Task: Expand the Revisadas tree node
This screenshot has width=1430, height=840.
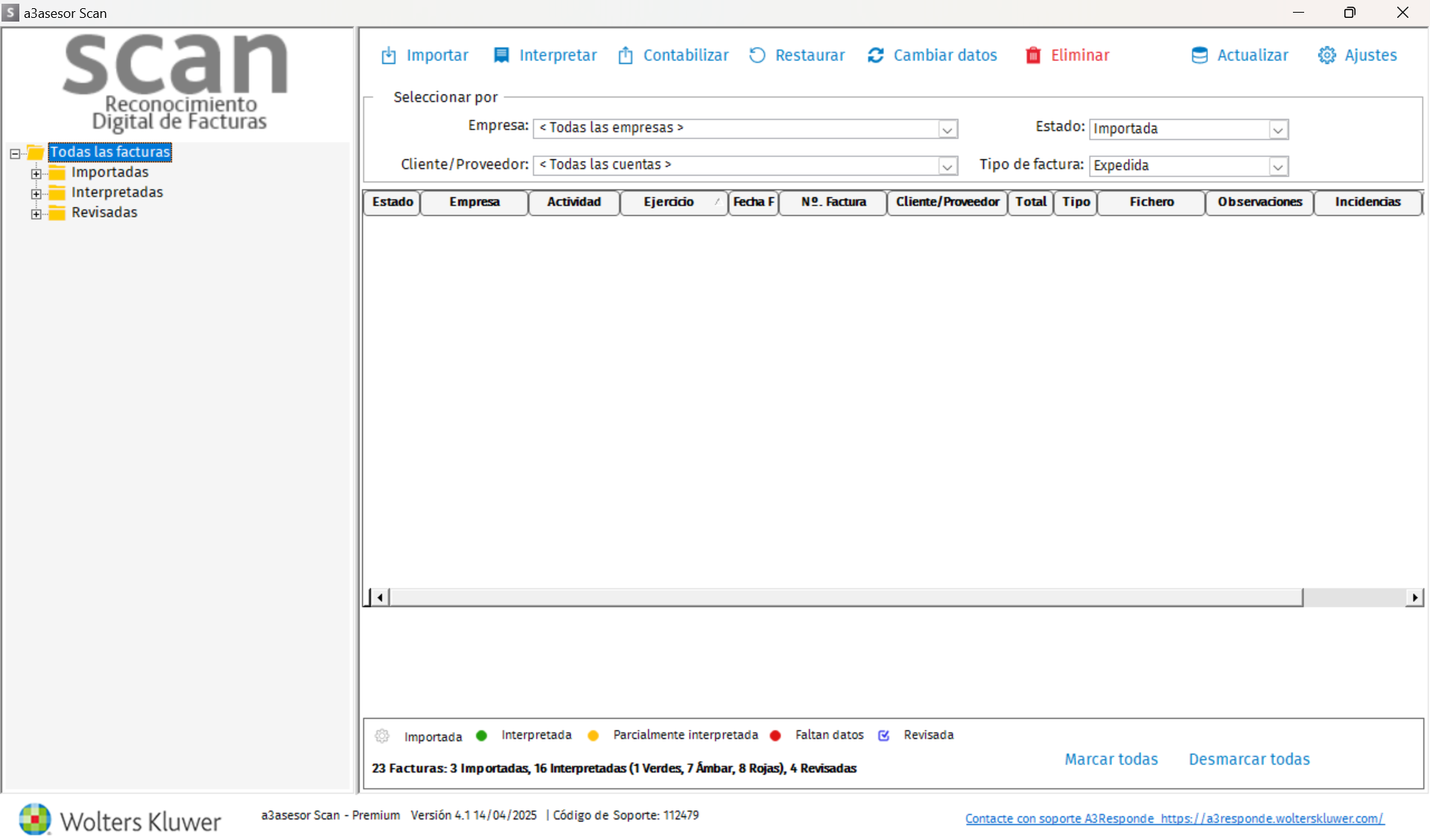Action: (x=36, y=214)
